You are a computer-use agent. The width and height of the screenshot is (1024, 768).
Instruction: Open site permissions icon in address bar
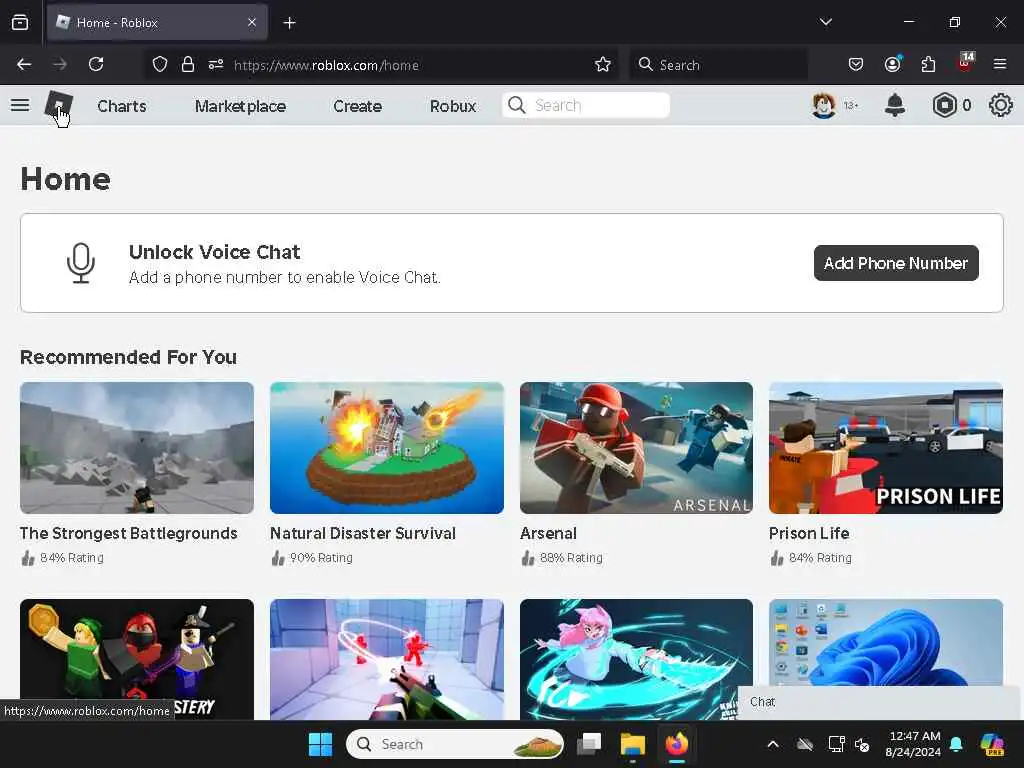216,64
